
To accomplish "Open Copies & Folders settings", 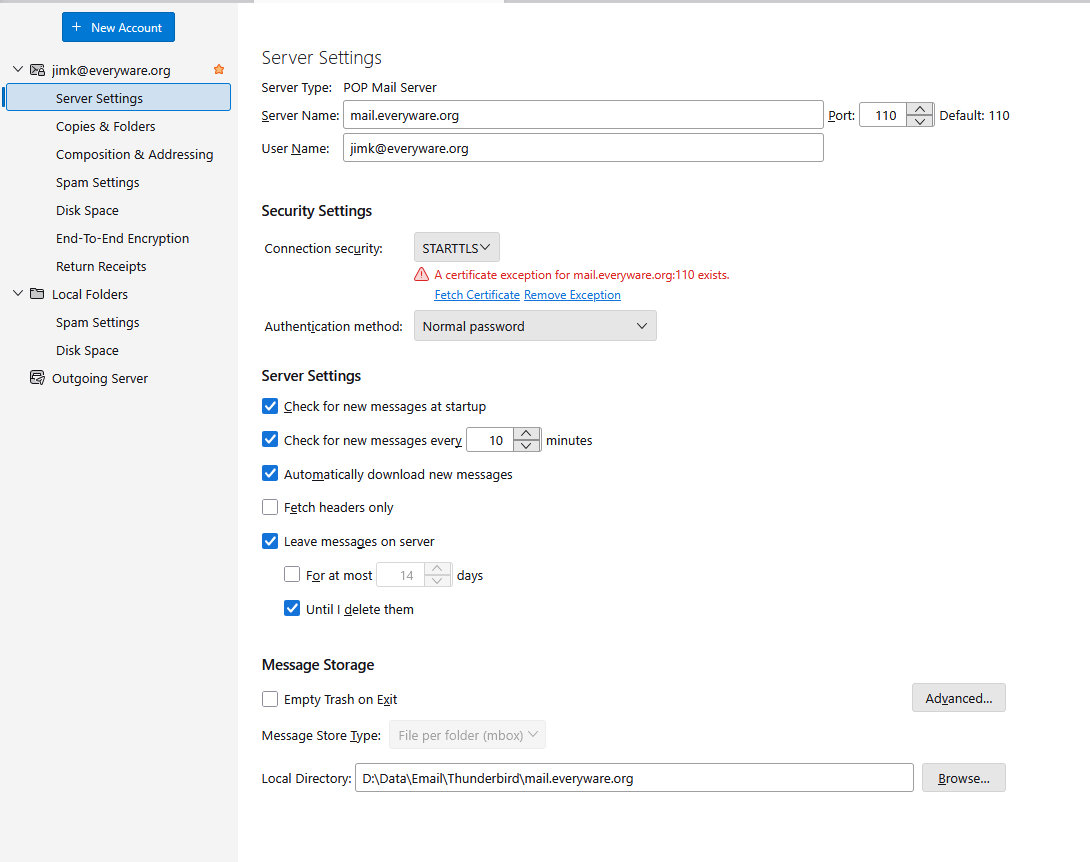I will (105, 126).
